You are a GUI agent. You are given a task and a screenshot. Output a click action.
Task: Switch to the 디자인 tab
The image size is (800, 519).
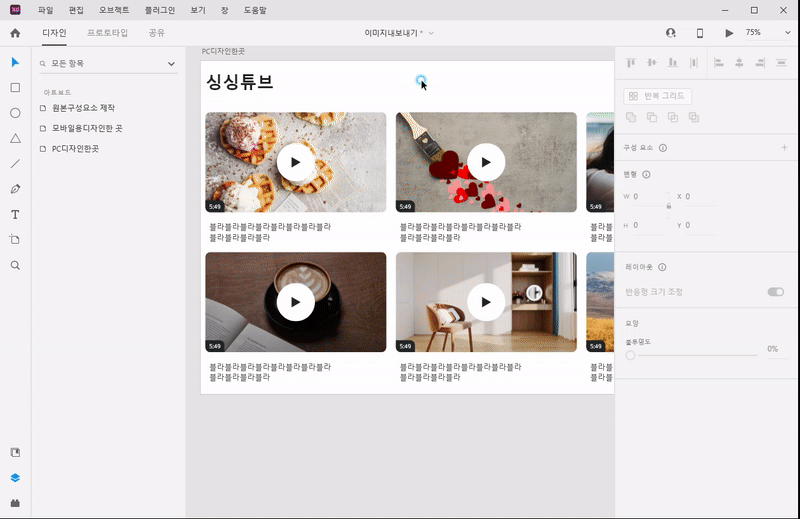point(54,33)
